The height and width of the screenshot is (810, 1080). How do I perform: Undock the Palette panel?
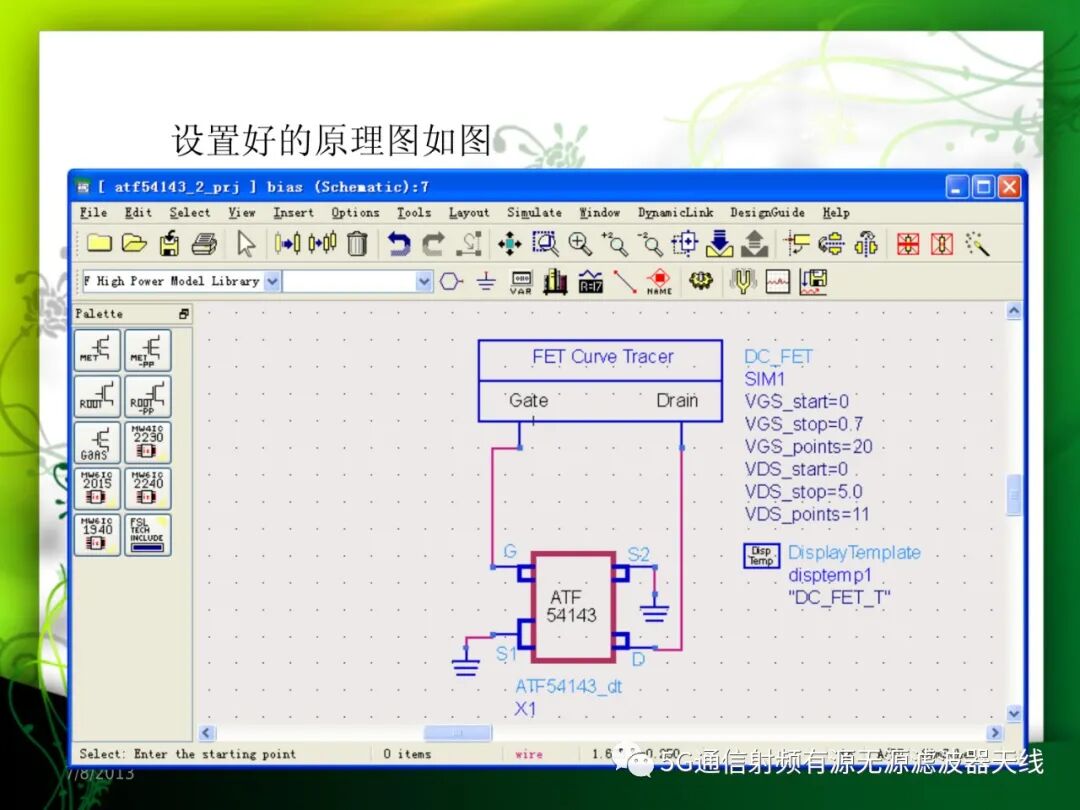pyautogui.click(x=184, y=313)
